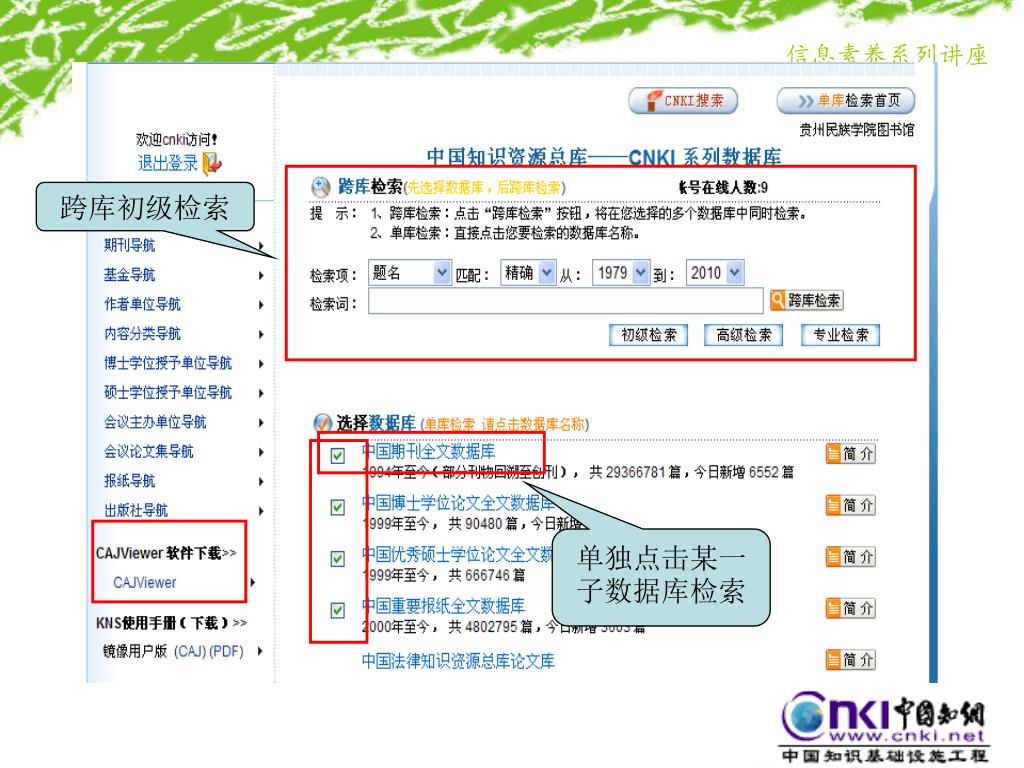Expand the 镜像用户版 arrow
This screenshot has width=1024, height=768.
coord(261,651)
